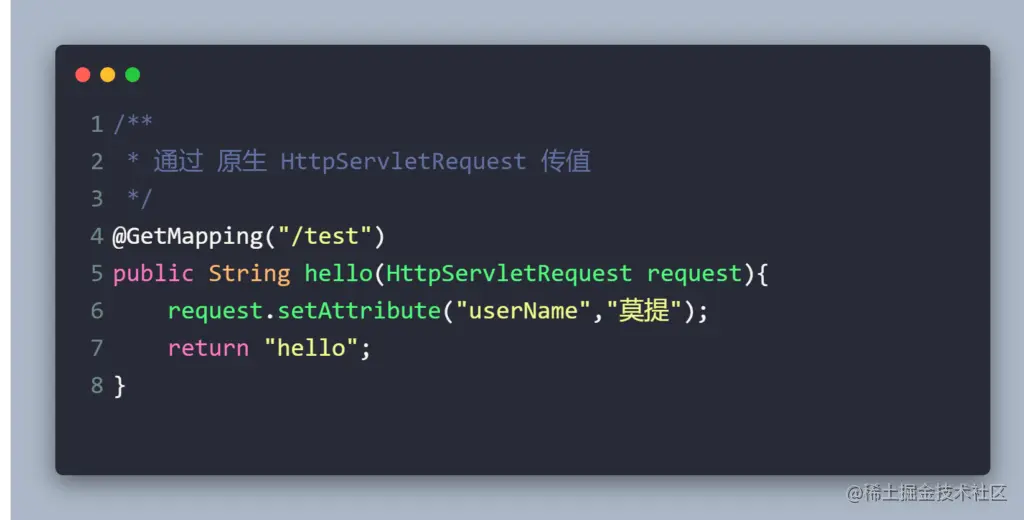
Task: Click the red close dot
Action: (83, 75)
